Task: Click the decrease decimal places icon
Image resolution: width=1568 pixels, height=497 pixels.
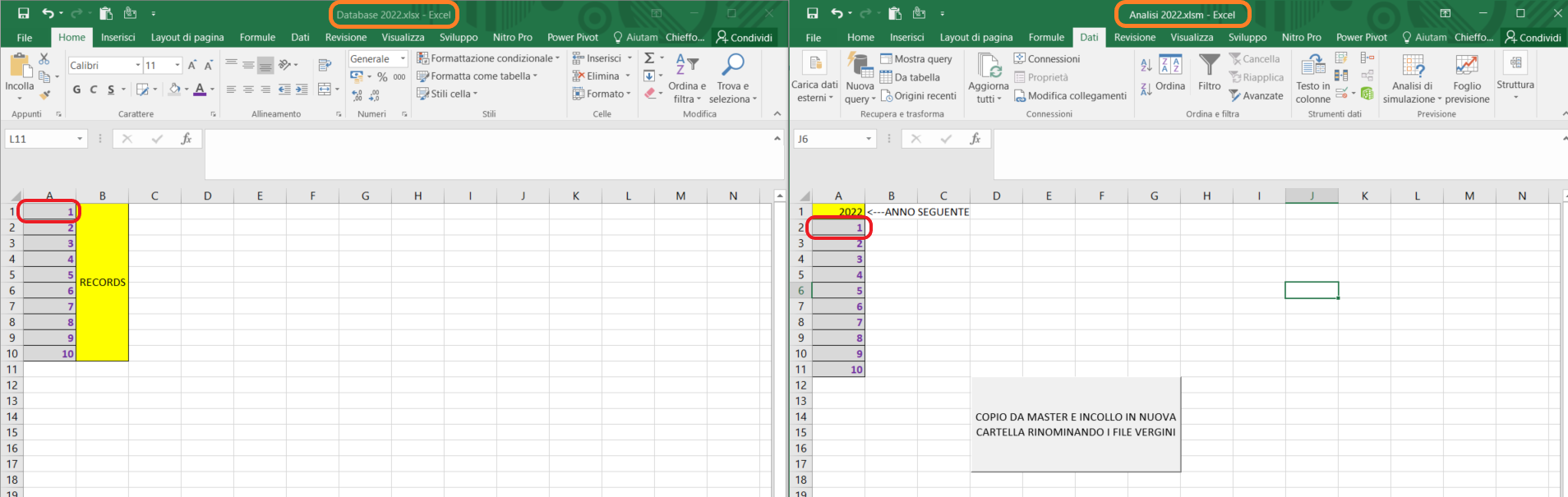Action: point(375,95)
